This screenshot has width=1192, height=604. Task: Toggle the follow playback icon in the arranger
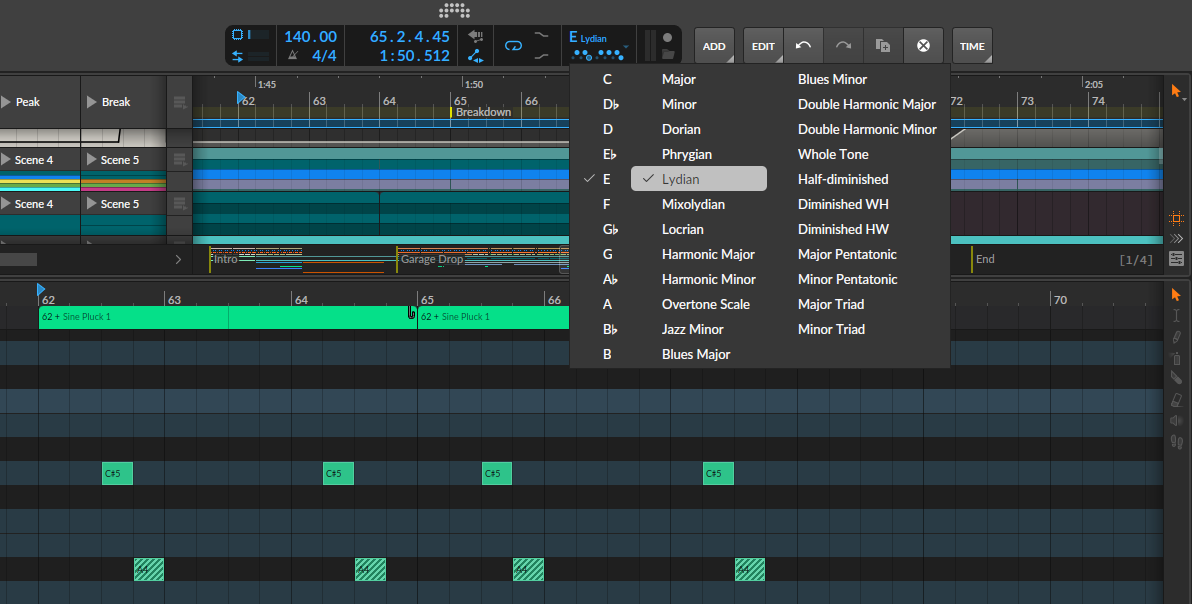(x=1176, y=239)
